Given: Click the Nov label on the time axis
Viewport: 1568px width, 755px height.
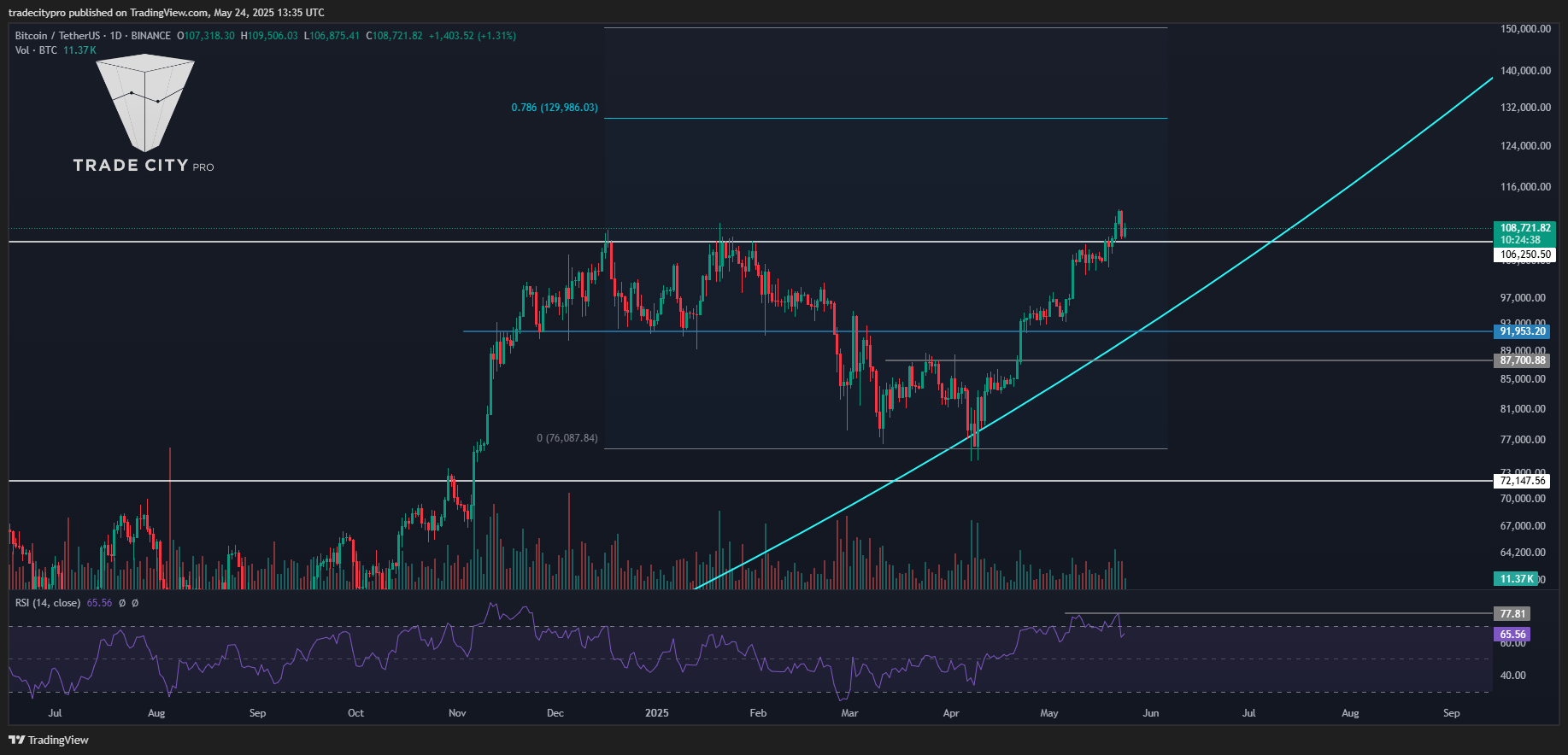Looking at the screenshot, I should coord(457,713).
